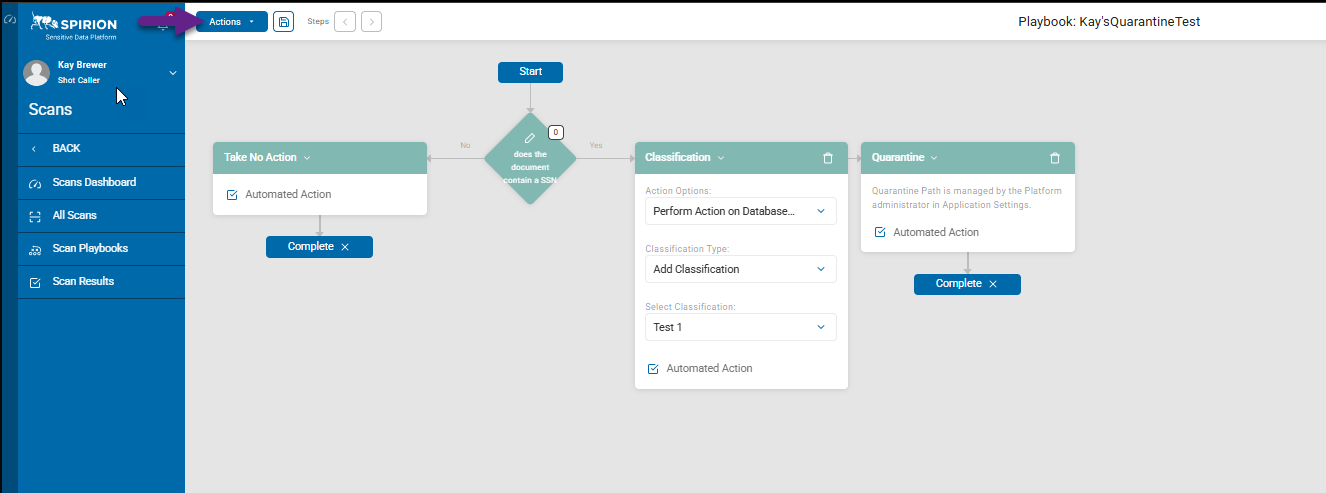Open the Actions button menu

tap(231, 22)
